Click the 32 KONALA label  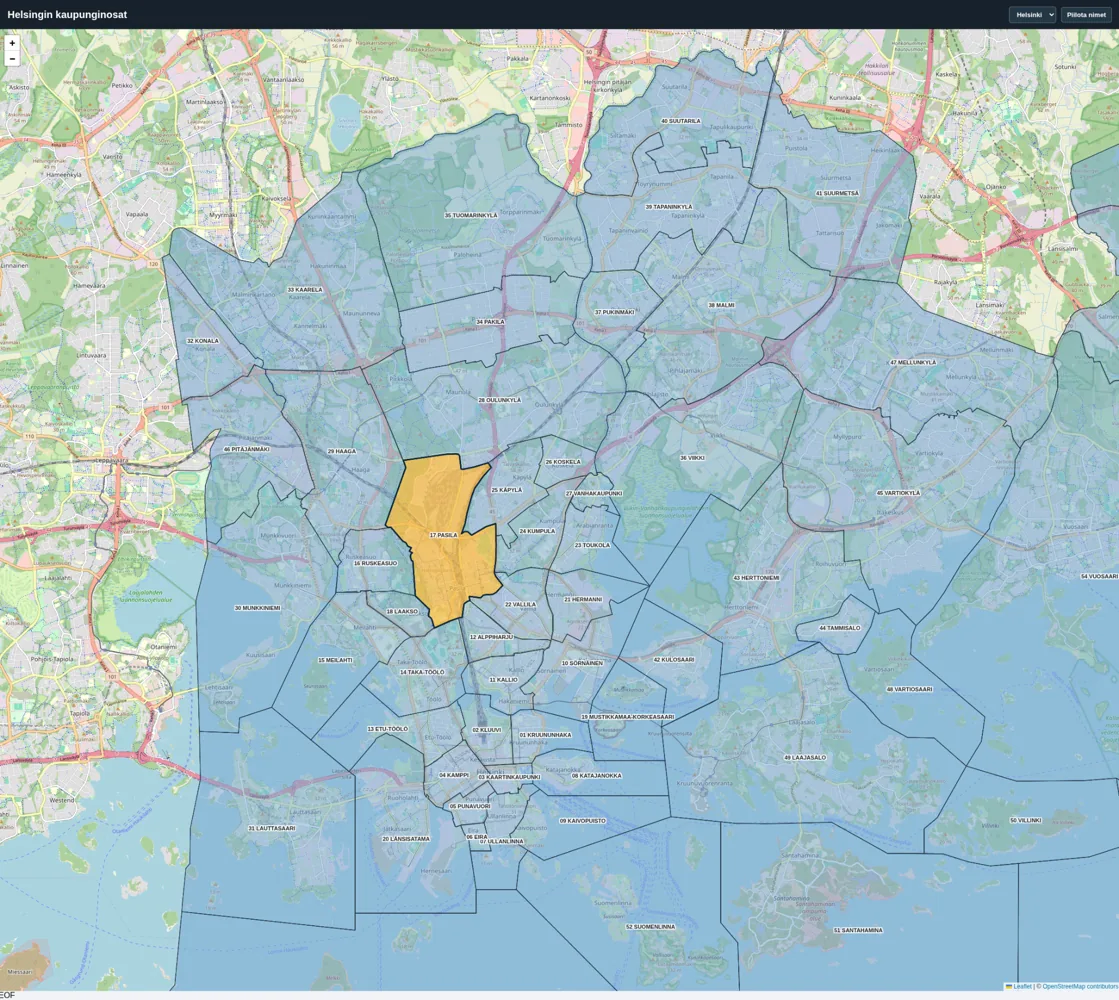(203, 340)
